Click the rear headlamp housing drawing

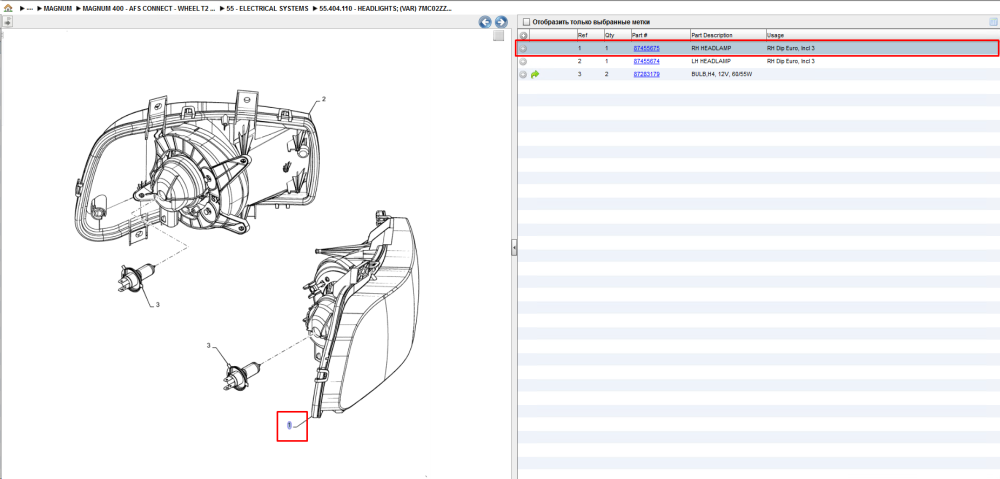[198, 169]
